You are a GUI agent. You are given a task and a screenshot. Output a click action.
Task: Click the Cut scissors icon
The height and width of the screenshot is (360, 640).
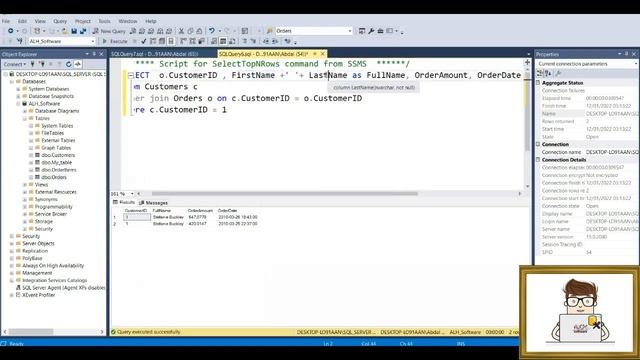(181, 31)
